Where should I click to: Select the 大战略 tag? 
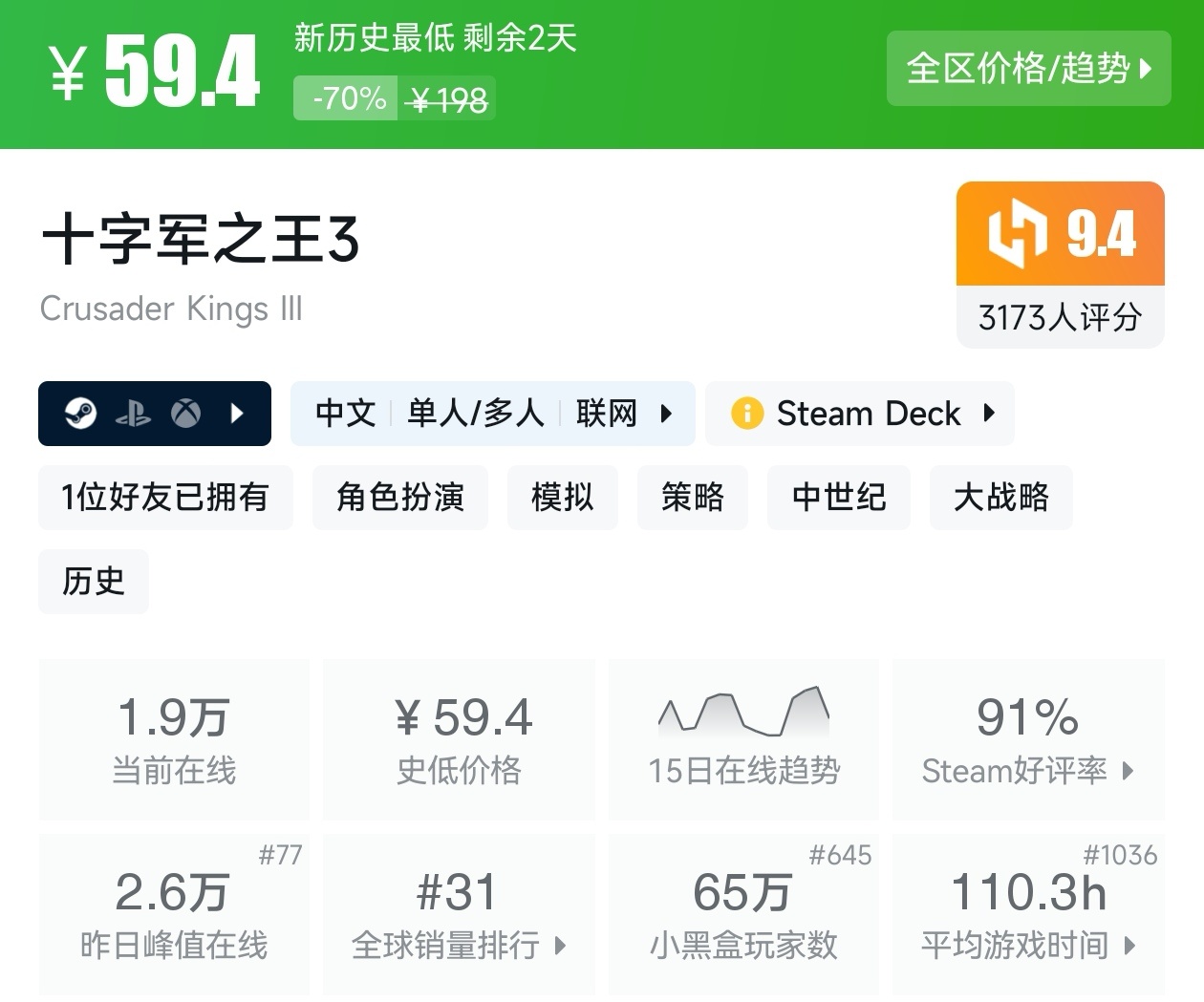[1000, 498]
